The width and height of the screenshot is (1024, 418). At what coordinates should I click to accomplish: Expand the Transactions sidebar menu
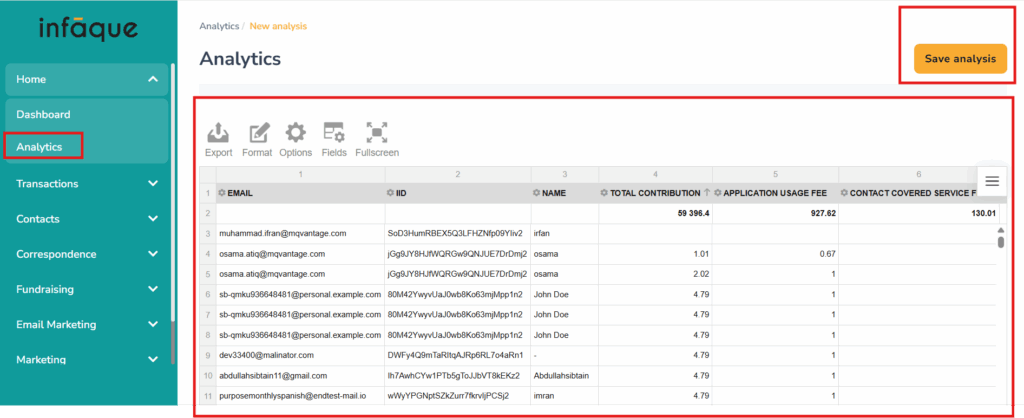pos(152,184)
